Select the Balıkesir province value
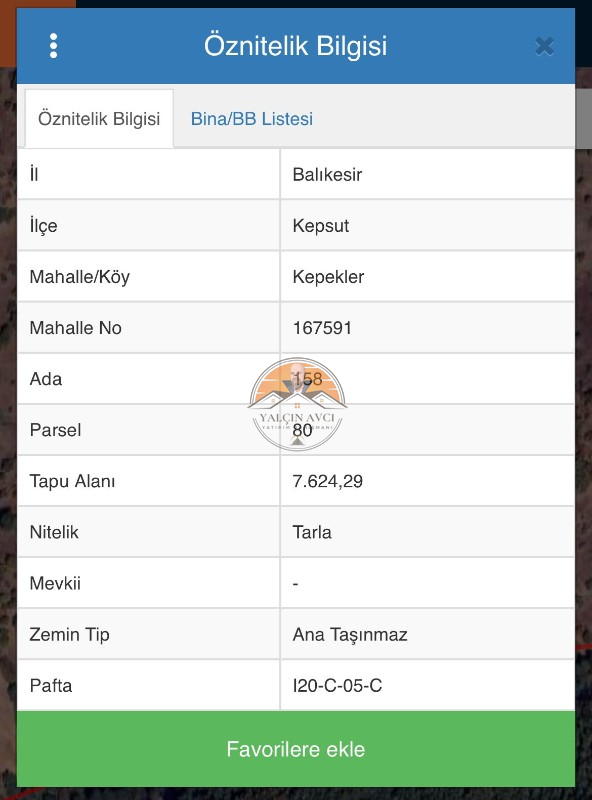Viewport: 592px width, 800px height. point(327,174)
